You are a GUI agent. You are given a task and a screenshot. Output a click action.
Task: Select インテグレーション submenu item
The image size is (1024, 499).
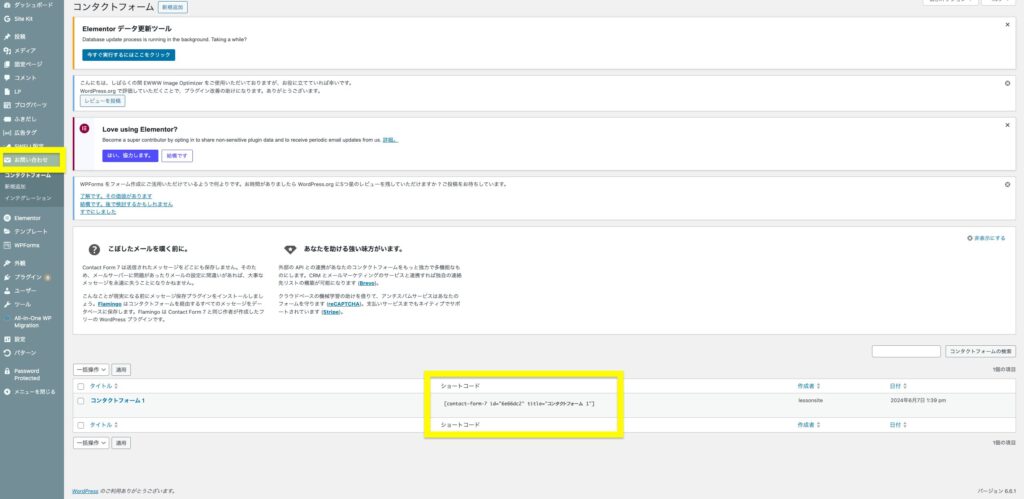(x=26, y=197)
